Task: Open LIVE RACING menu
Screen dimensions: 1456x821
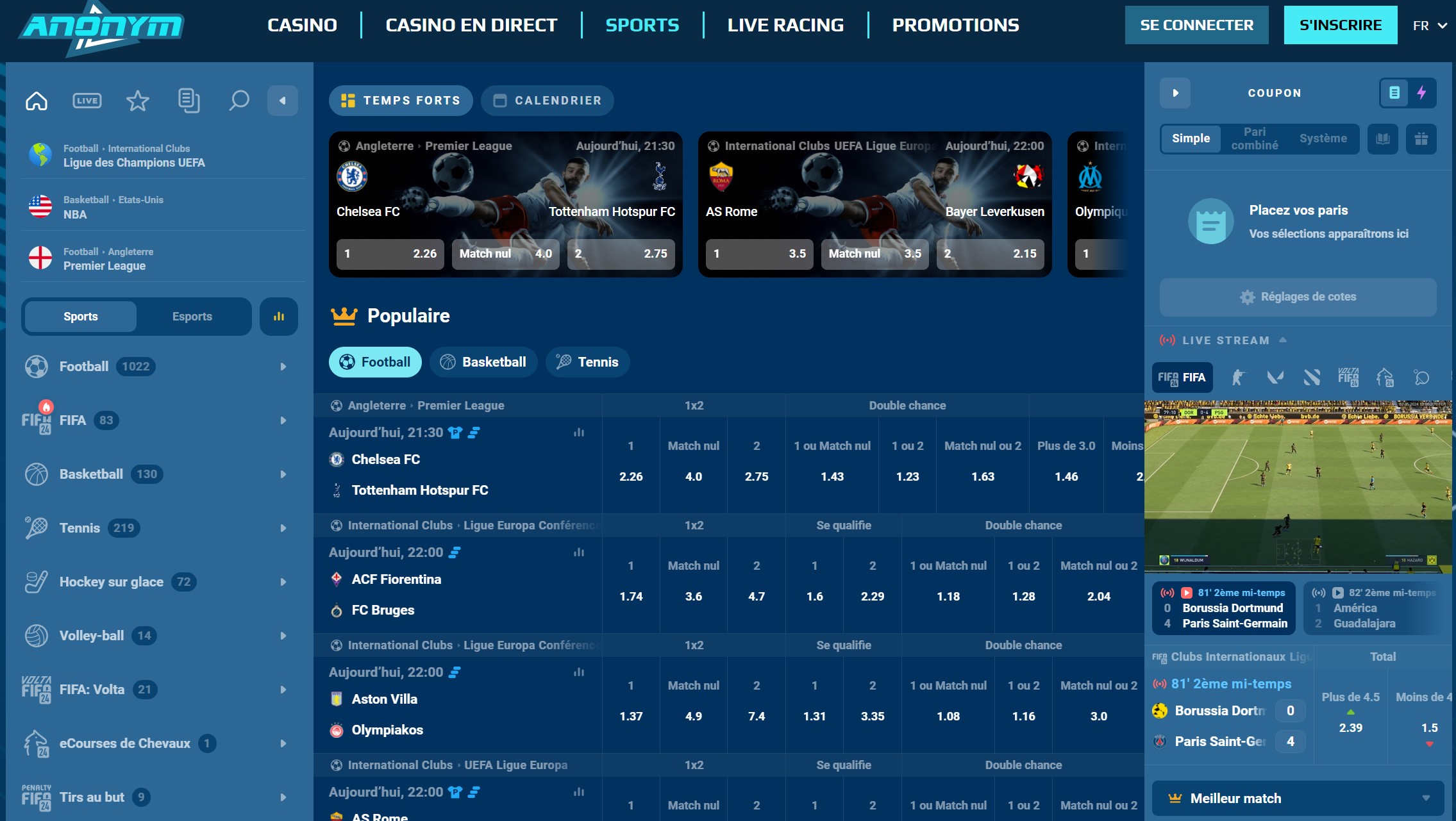Action: tap(785, 25)
